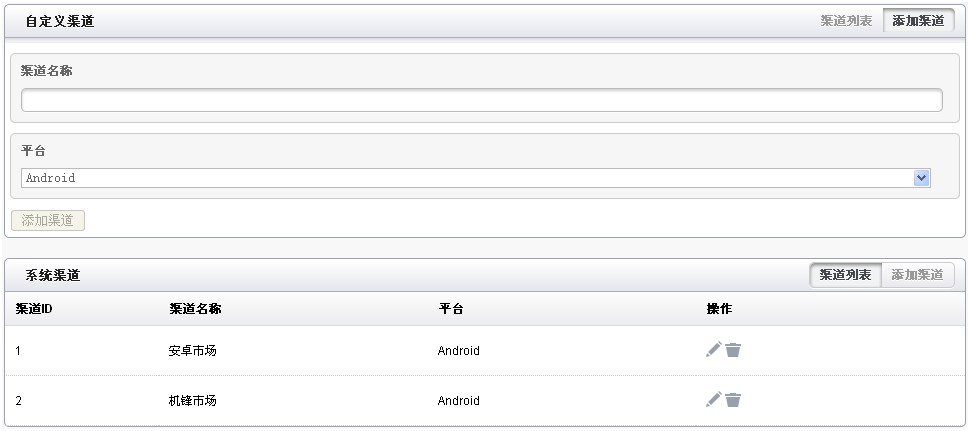The height and width of the screenshot is (431, 970).
Task: Click the 渠道ID column header
Action: (x=33, y=309)
